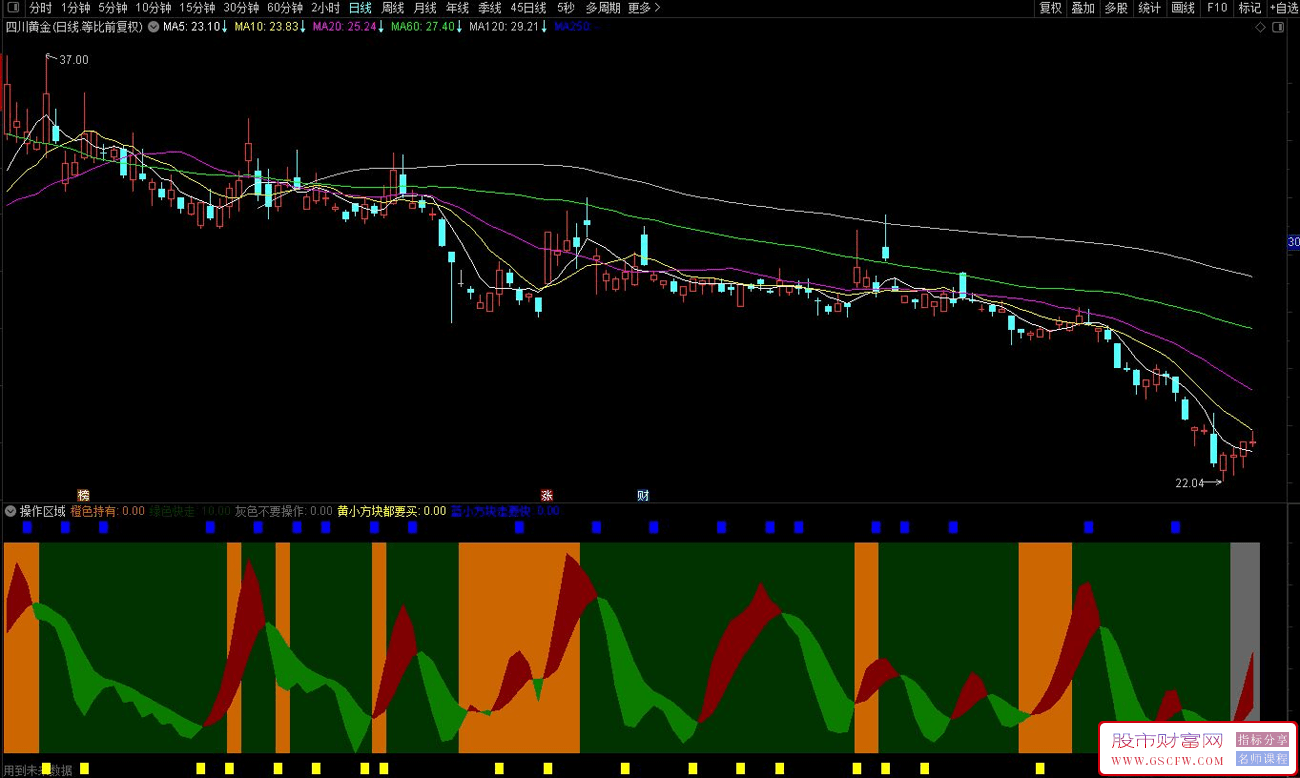Click the 30 price tag on right axis
The width and height of the screenshot is (1300, 778).
click(1293, 242)
